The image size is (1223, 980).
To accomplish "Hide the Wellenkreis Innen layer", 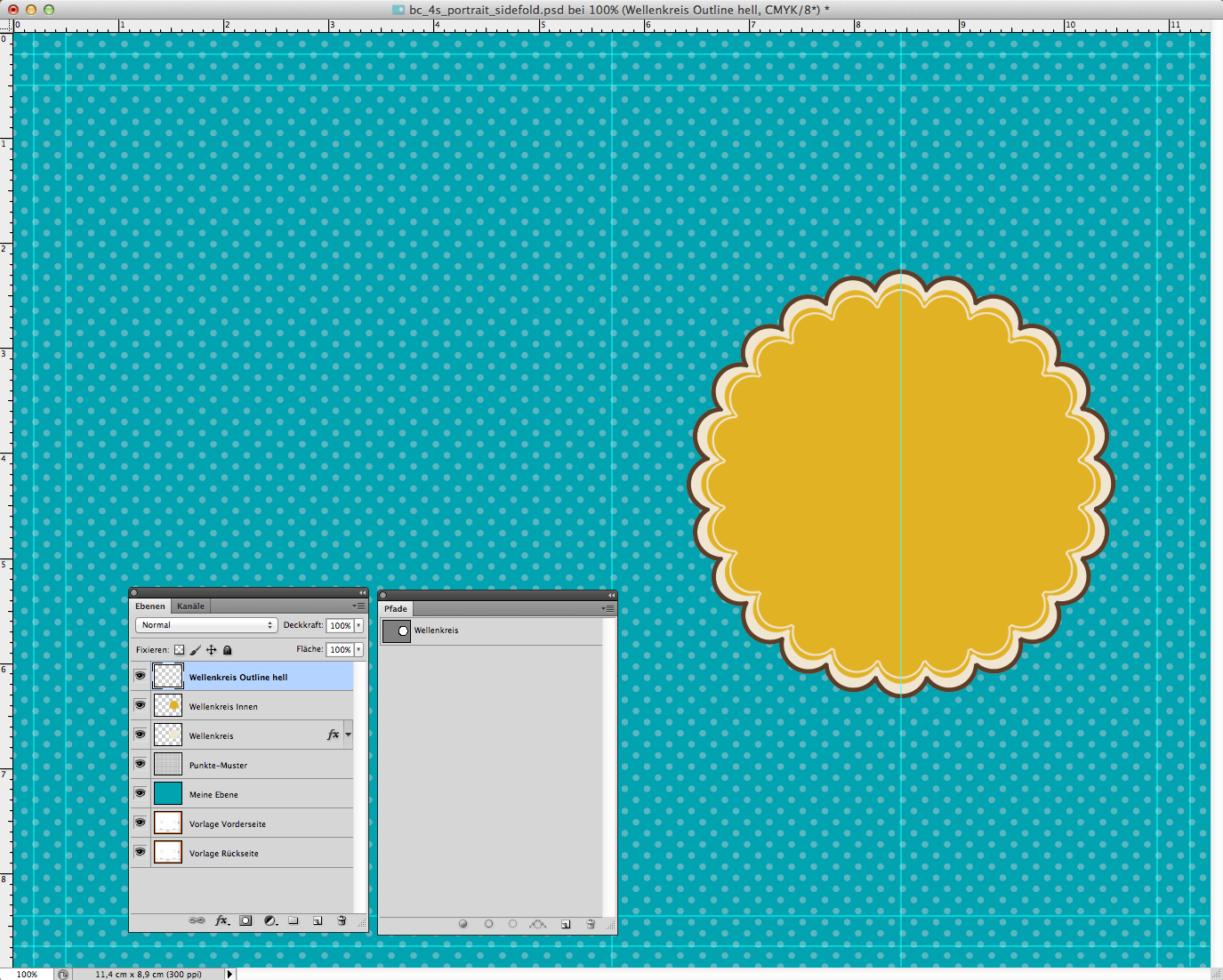I will [140, 705].
